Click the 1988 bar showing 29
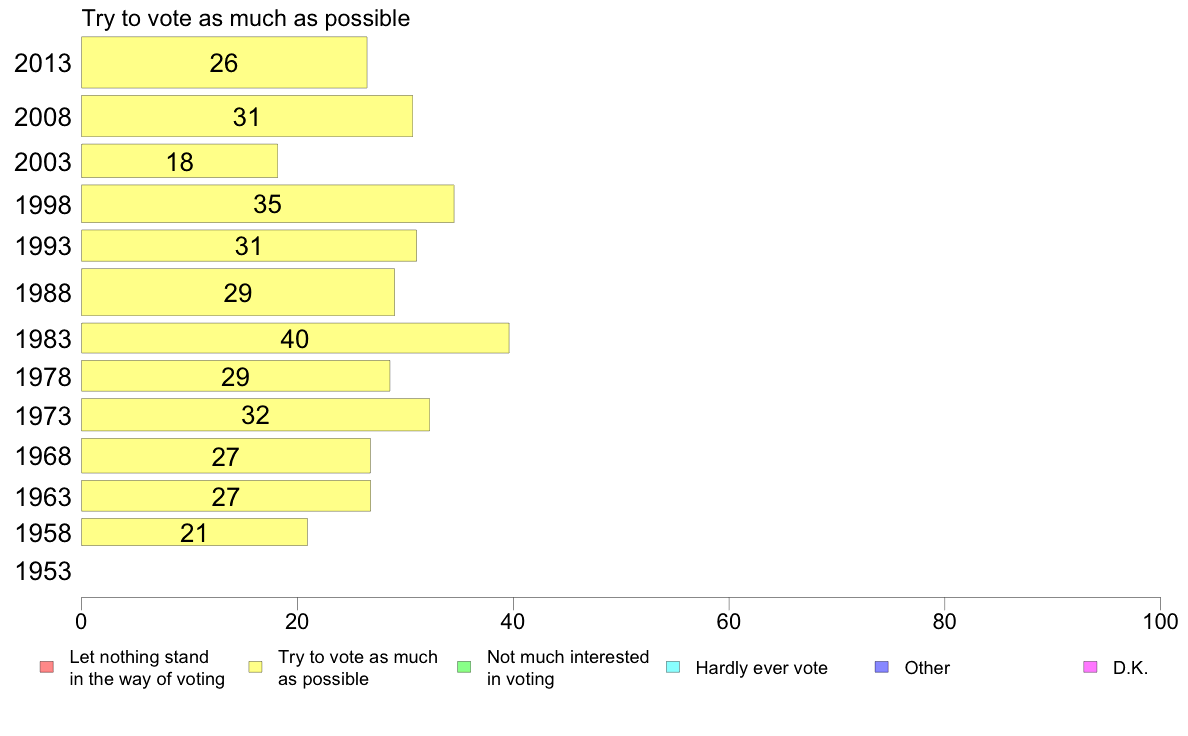 tap(238, 292)
